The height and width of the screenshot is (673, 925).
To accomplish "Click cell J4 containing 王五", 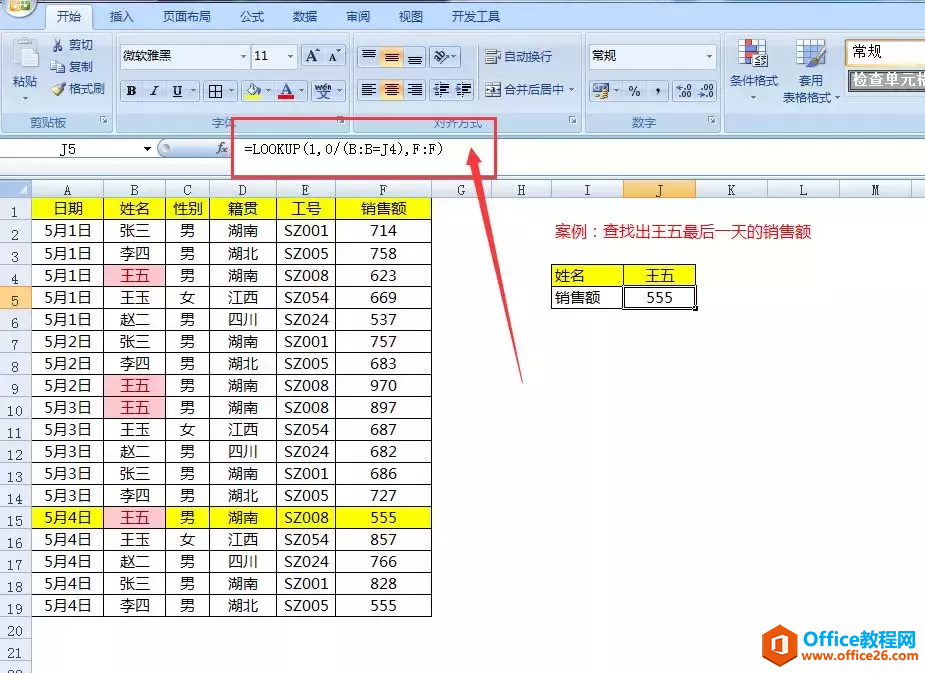I will 659,275.
